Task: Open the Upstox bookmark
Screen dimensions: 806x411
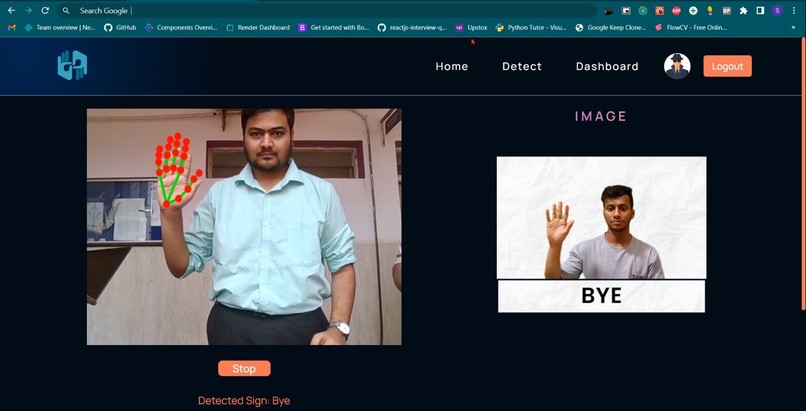Action: pos(471,28)
